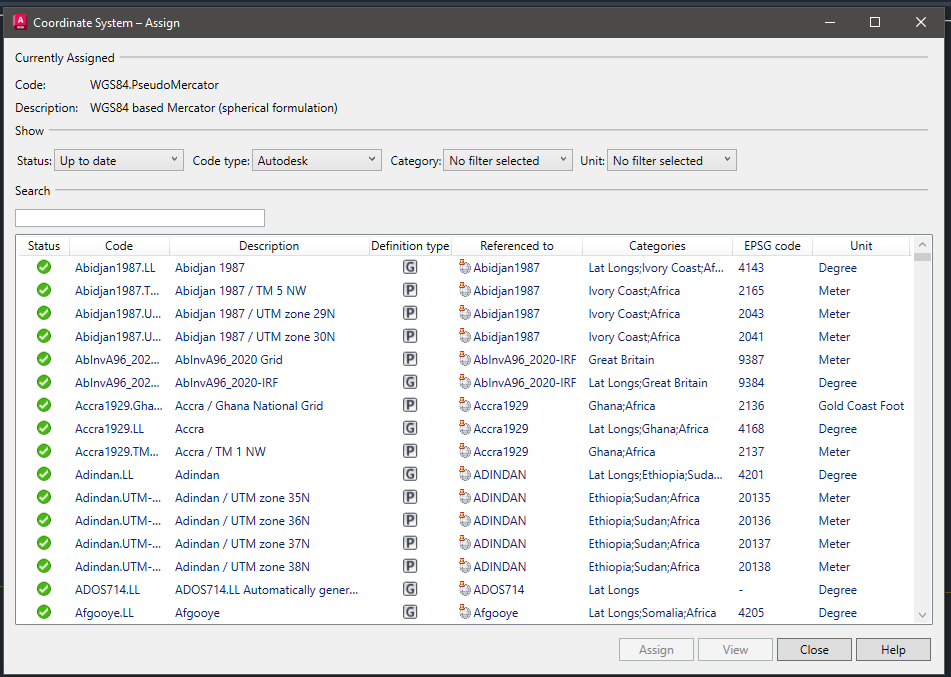The height and width of the screenshot is (677, 951).
Task: Click datum icon beside ADOS714 reference
Action: (465, 589)
